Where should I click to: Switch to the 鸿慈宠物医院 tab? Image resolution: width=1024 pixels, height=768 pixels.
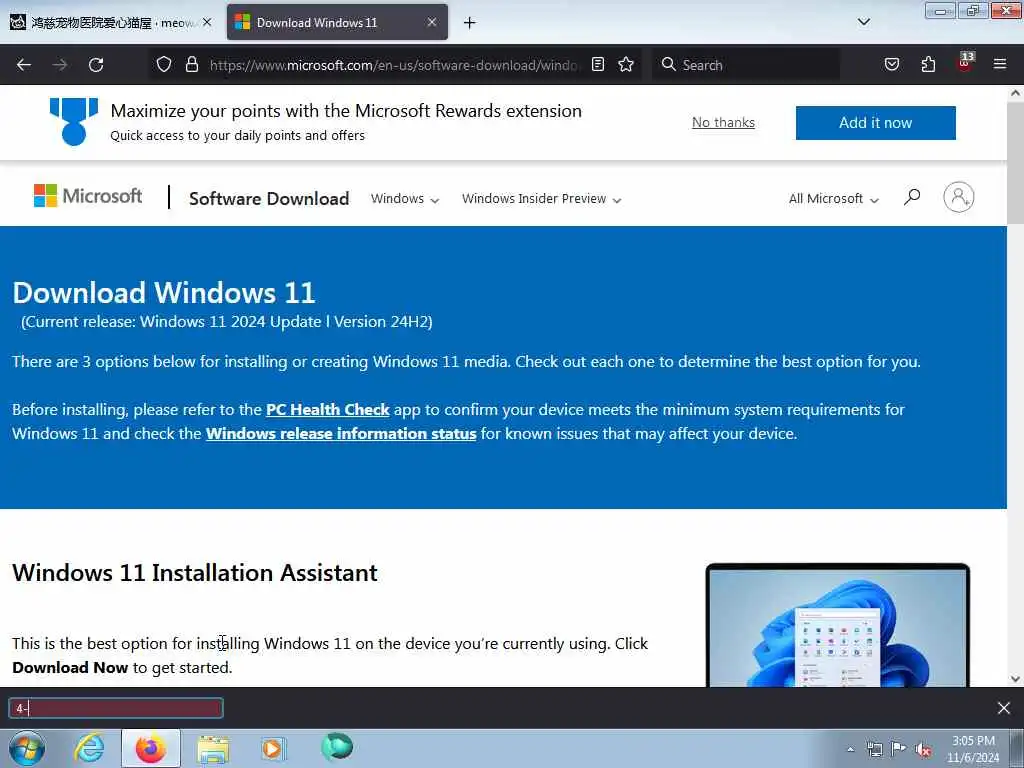click(x=111, y=22)
